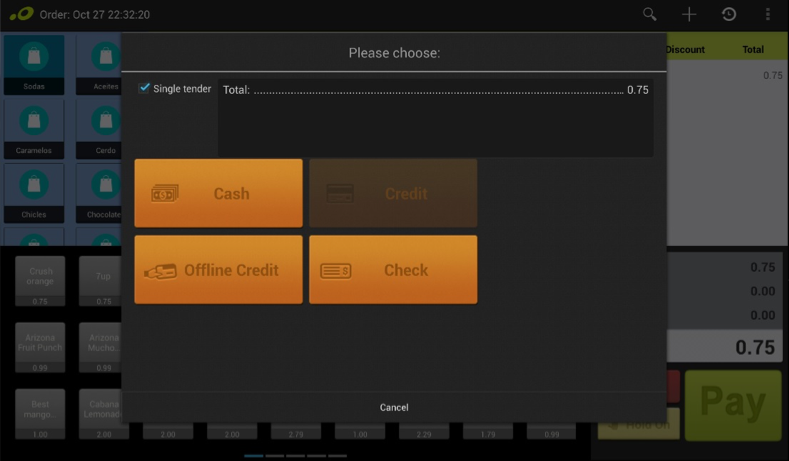The width and height of the screenshot is (789, 461).
Task: Tap the Crush orange product button
Action: pyautogui.click(x=41, y=281)
